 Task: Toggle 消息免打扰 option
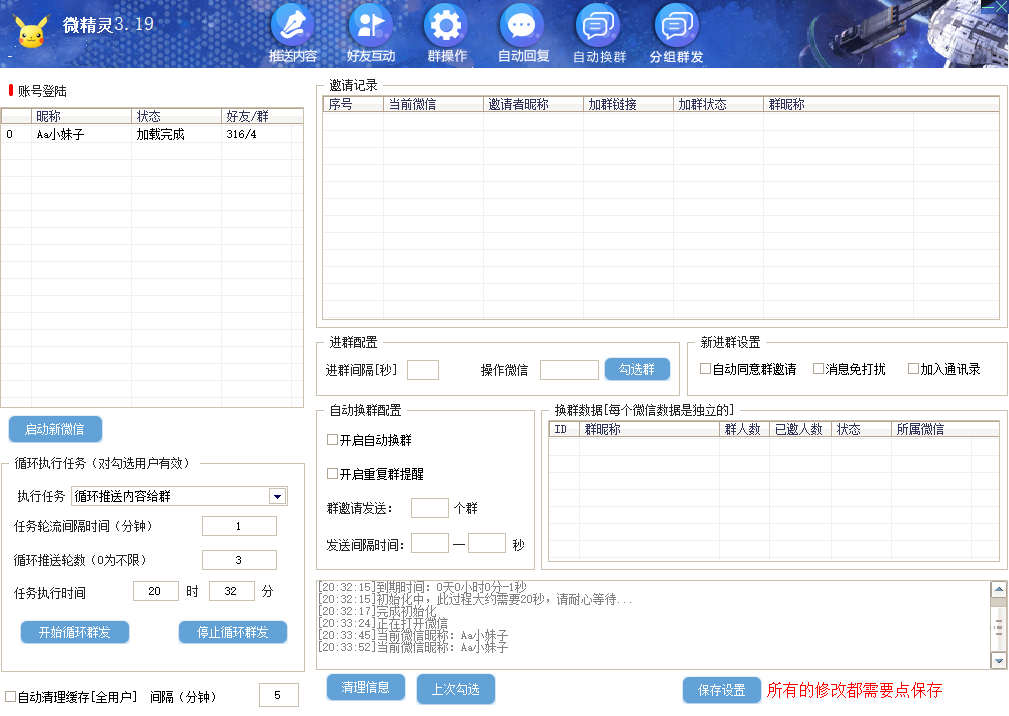click(x=817, y=367)
